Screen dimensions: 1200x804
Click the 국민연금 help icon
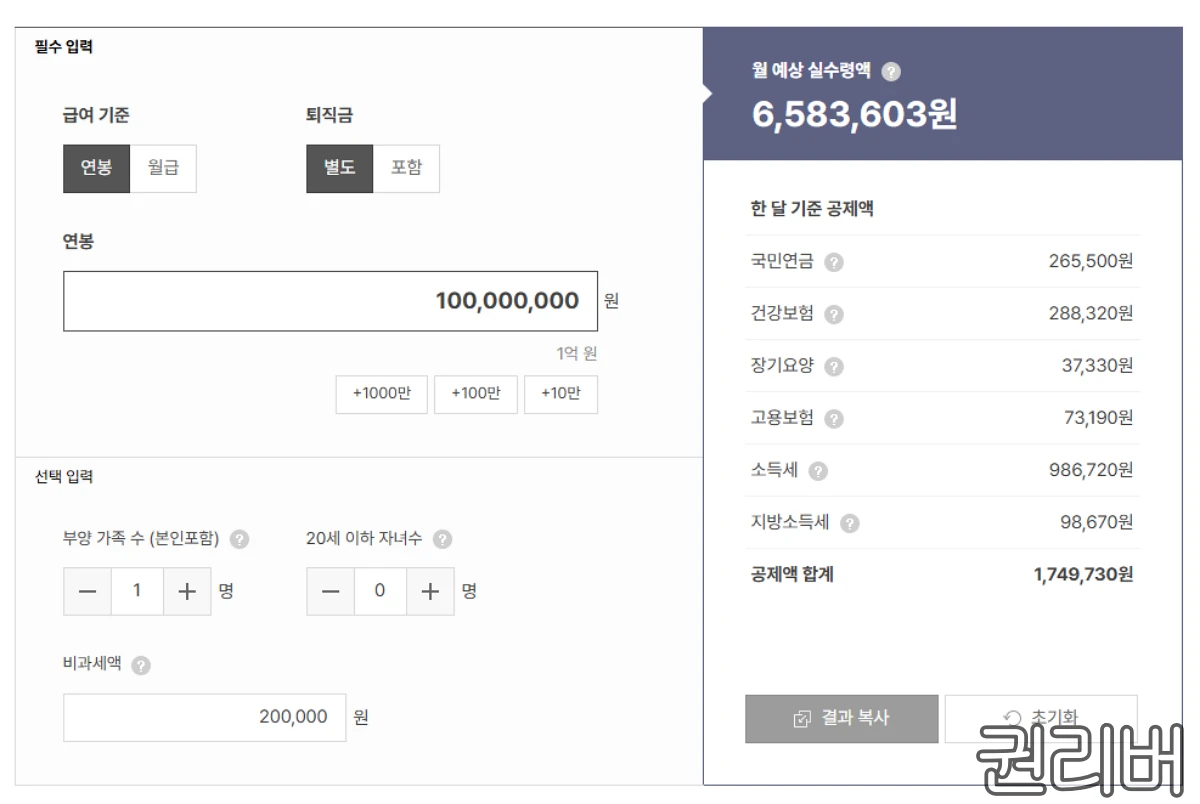(835, 262)
